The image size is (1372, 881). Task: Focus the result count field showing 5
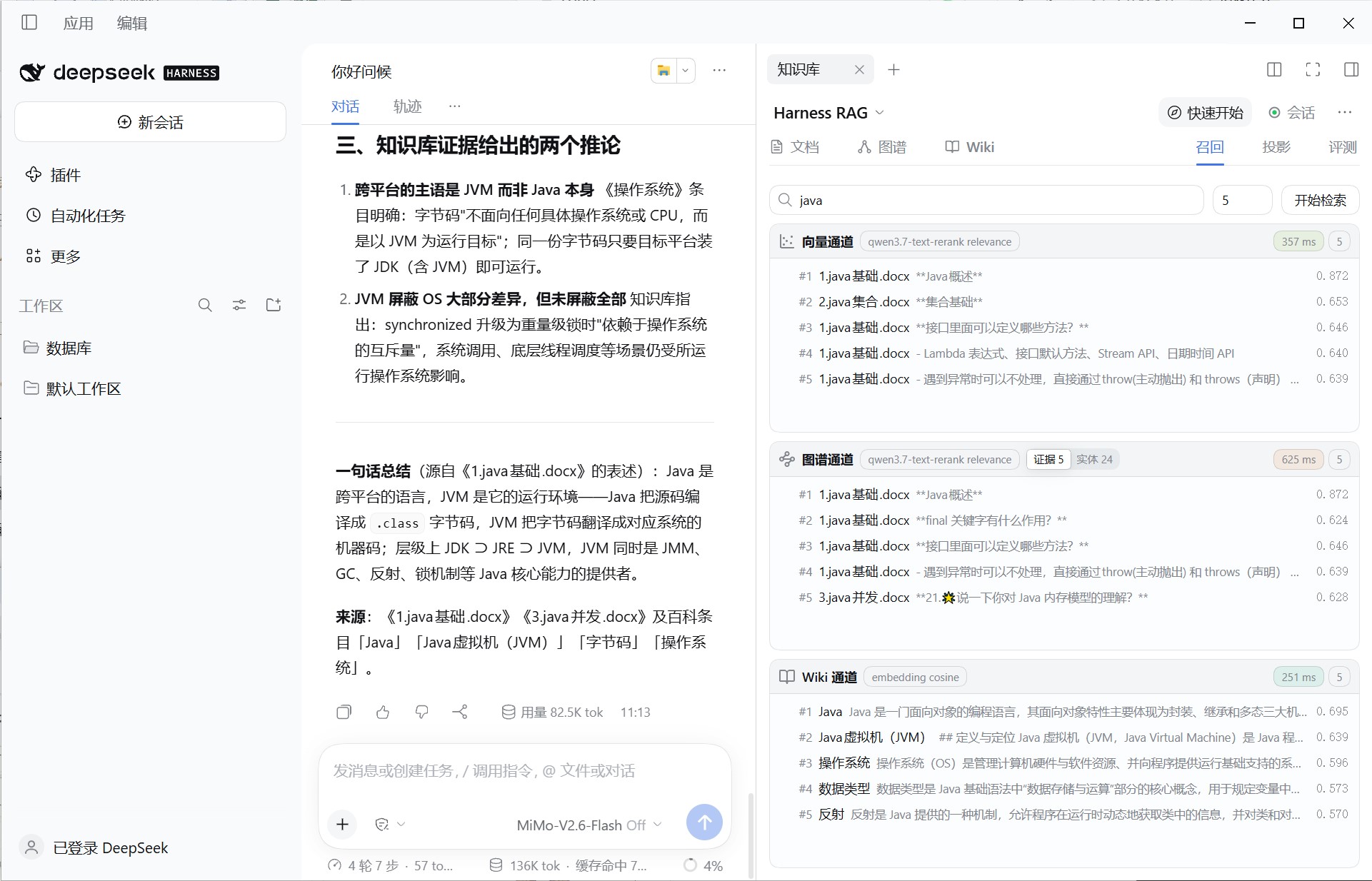[x=1242, y=200]
